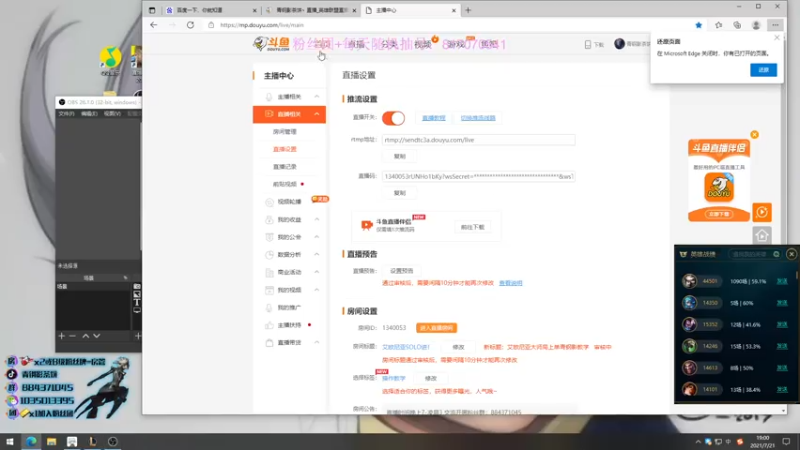Image resolution: width=800 pixels, height=450 pixels.
Task: Click the 数据分析 pie chart icon
Action: (x=269, y=255)
